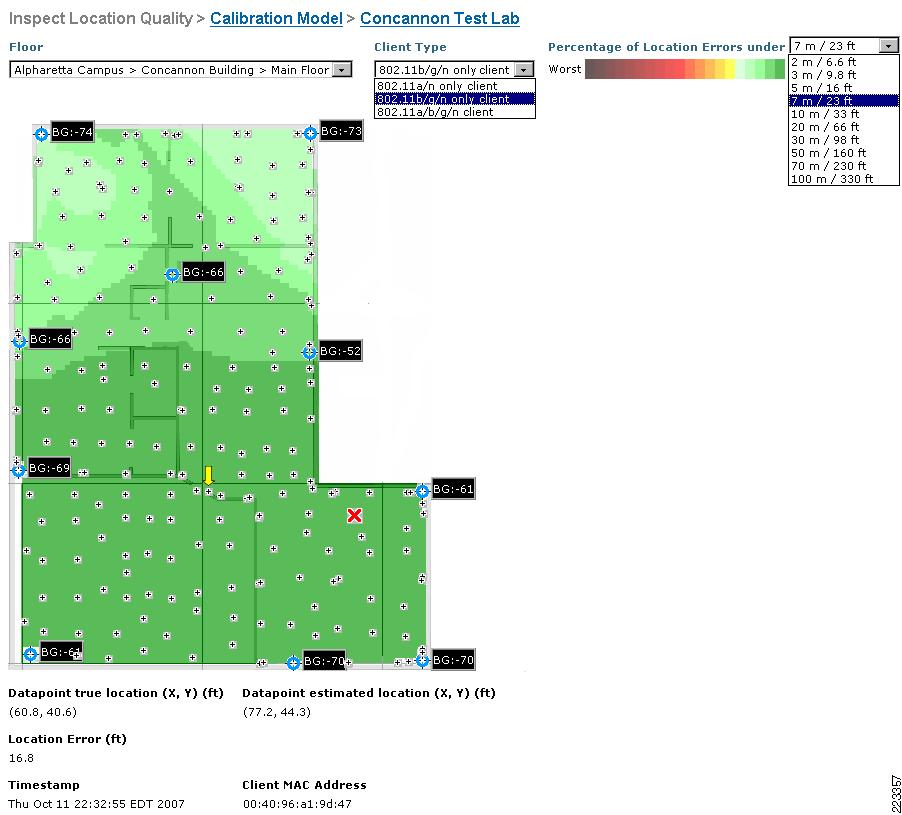Select 802.11a/b/g/n client option

pos(454,112)
